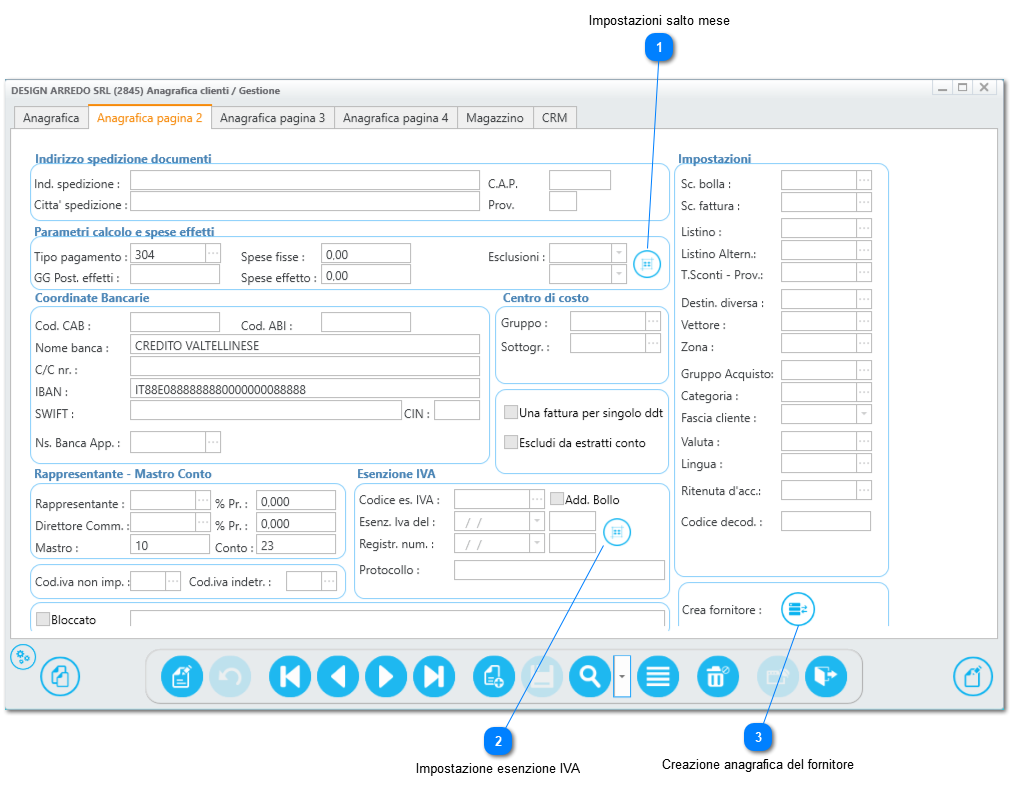This screenshot has height=792, width=1013.
Task: Toggle Una fattura per singolo ddt
Action: pos(511,412)
